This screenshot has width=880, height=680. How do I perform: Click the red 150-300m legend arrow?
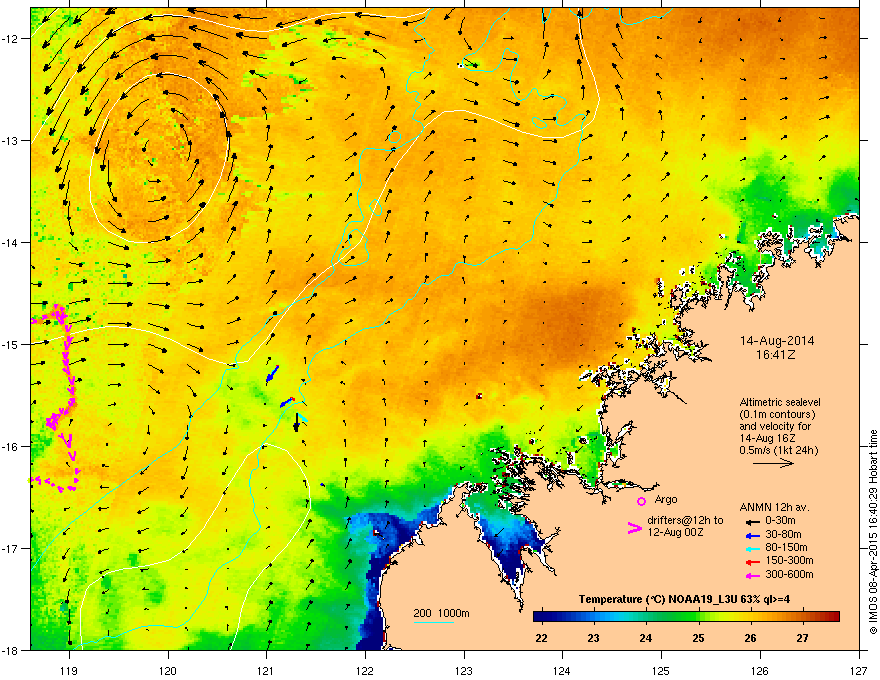(752, 562)
